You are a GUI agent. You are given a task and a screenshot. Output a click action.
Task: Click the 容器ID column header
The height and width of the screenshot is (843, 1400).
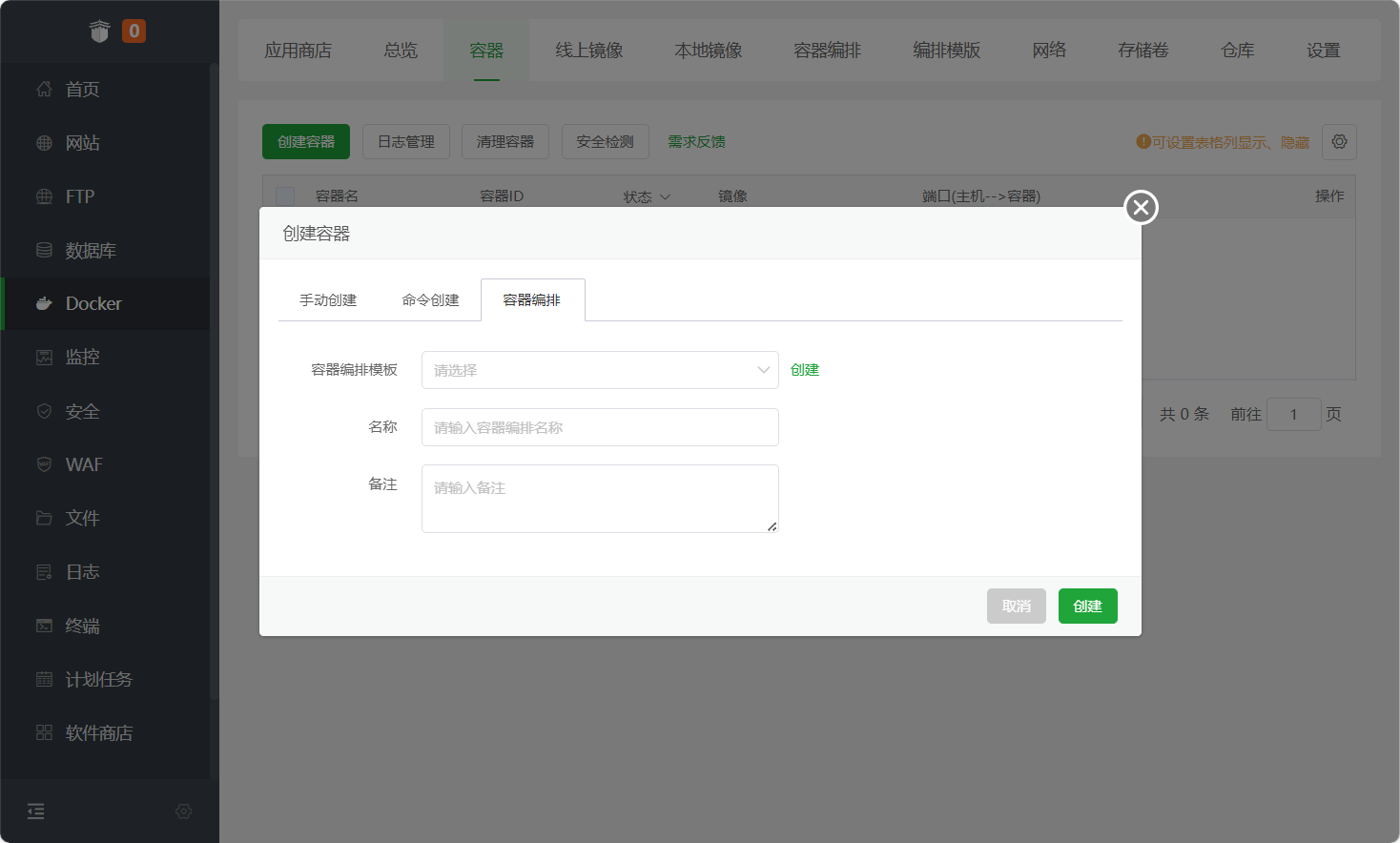502,196
